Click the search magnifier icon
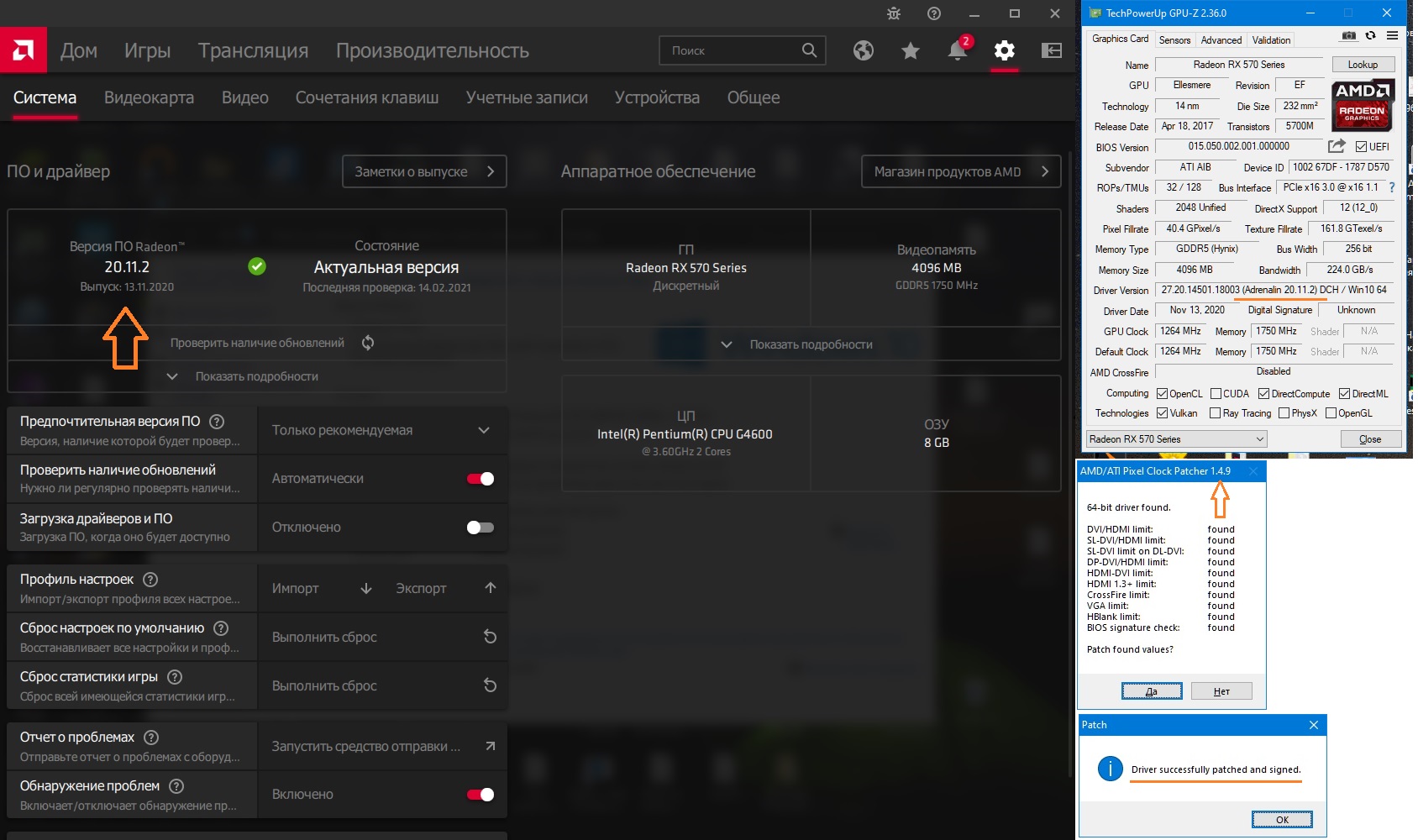1418x840 pixels. tap(809, 50)
